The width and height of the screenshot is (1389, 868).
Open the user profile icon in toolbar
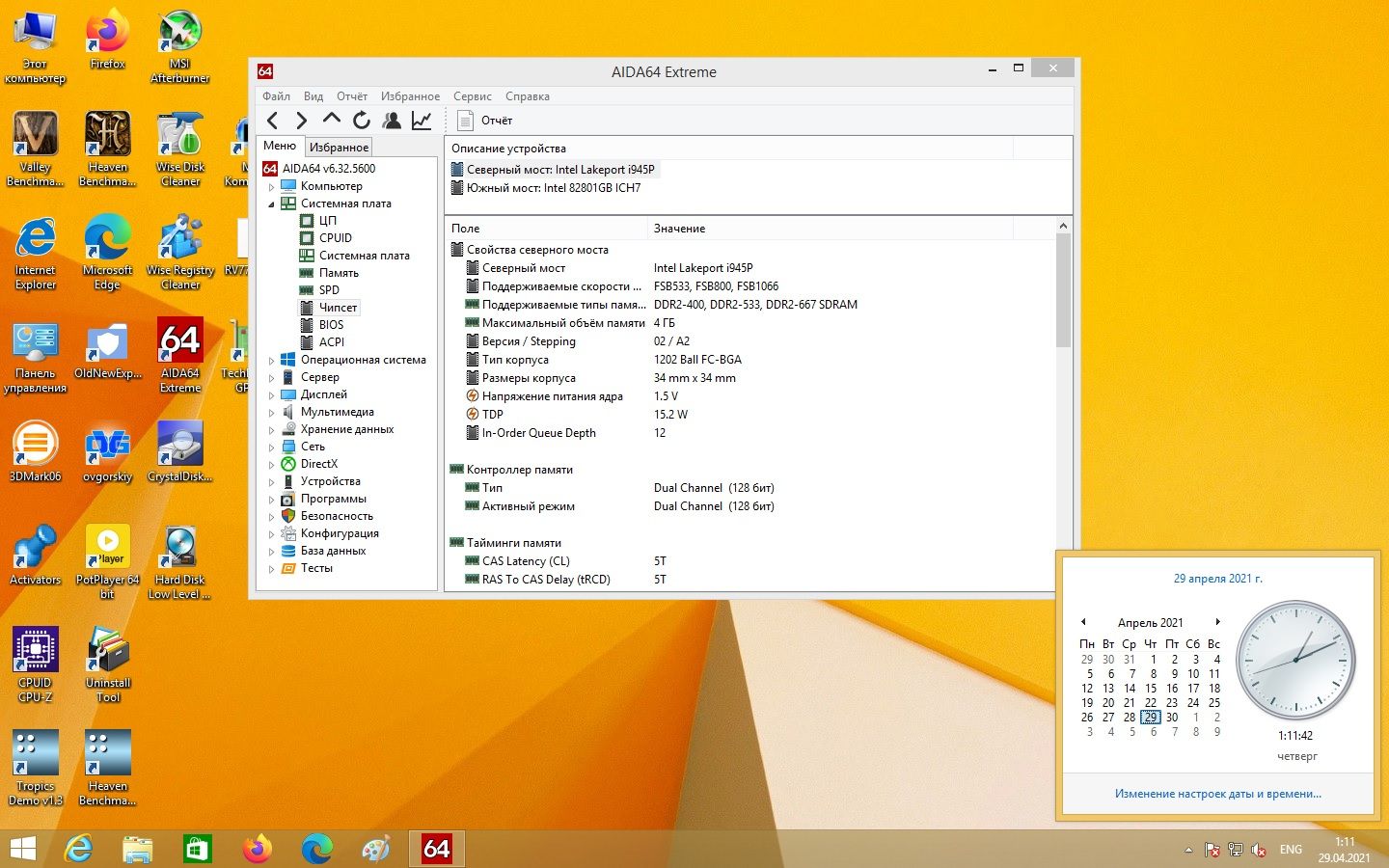(x=392, y=121)
